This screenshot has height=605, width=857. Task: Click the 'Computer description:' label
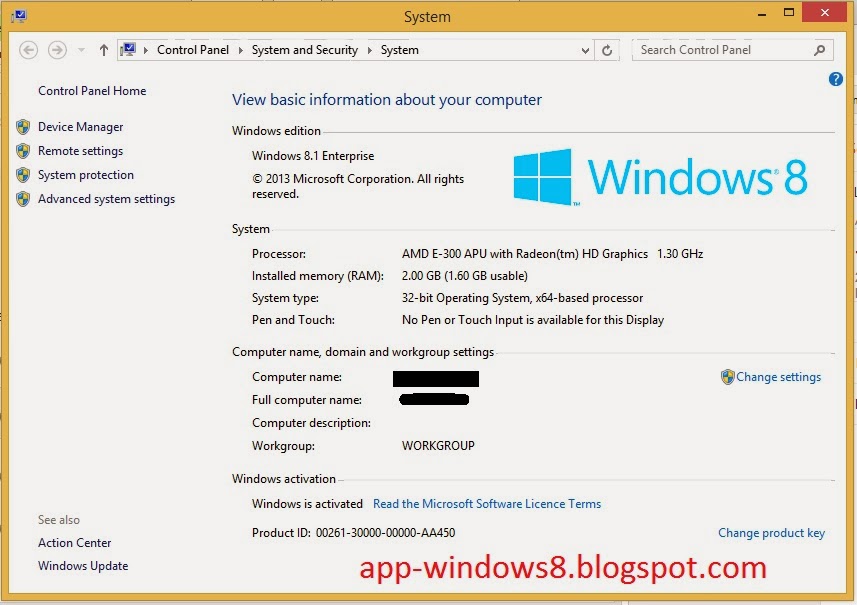(x=311, y=423)
